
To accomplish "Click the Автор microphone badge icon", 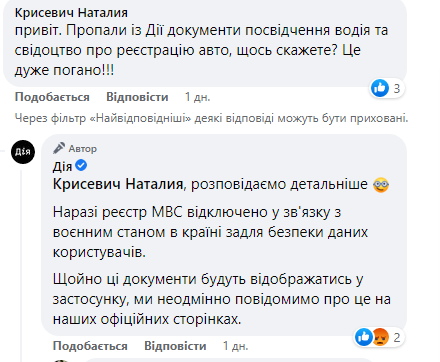I will 59,148.
